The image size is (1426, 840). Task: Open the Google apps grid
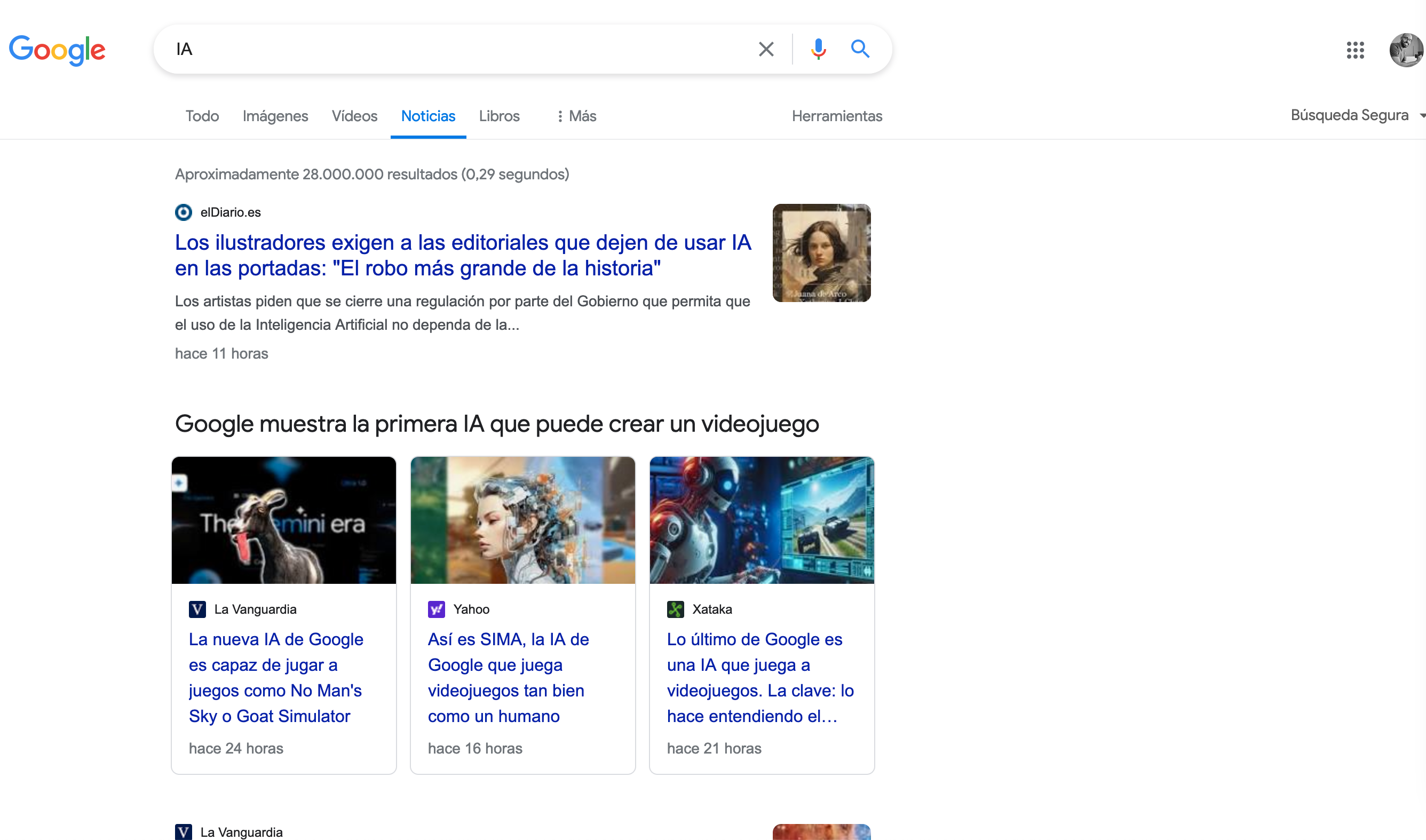click(x=1355, y=50)
